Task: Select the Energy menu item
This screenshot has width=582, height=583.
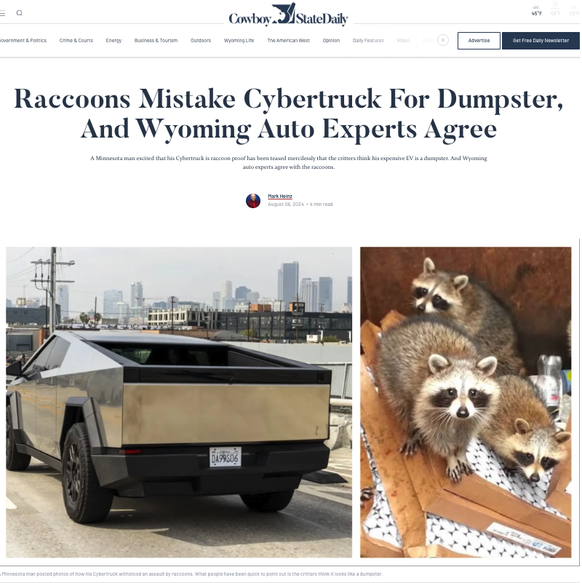Action: (113, 41)
